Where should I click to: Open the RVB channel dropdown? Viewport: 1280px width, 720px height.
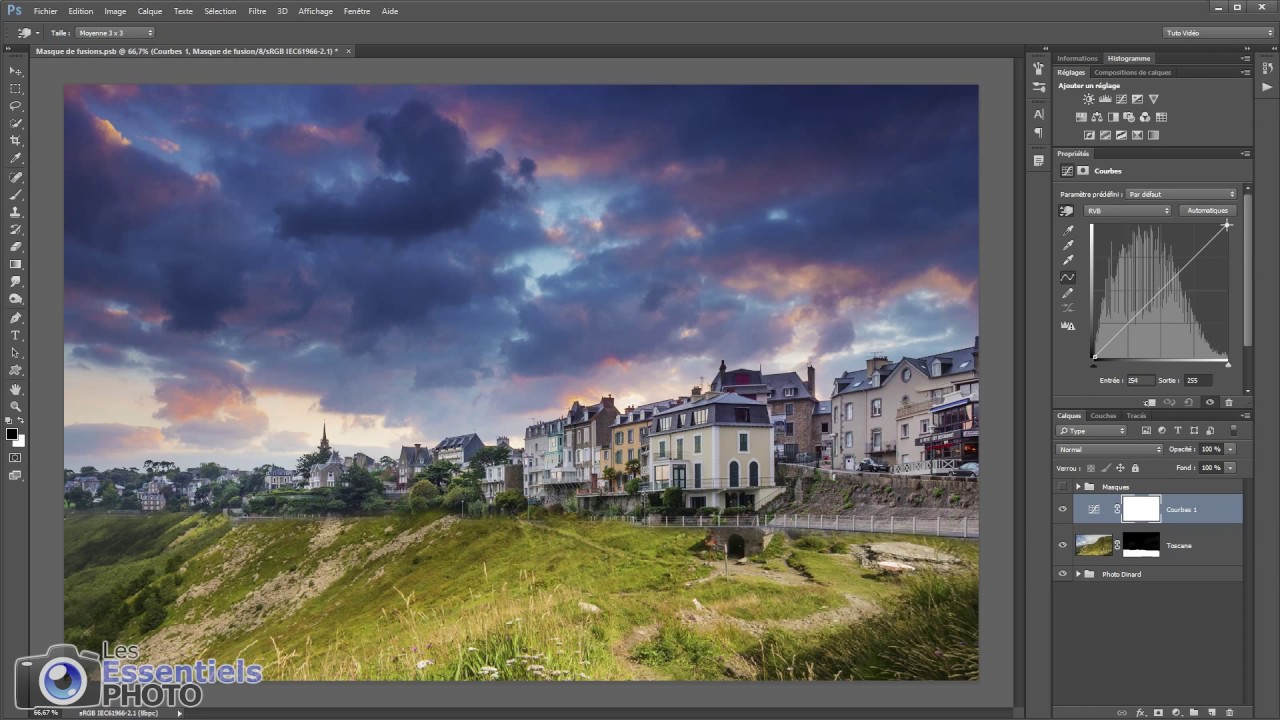point(1127,211)
